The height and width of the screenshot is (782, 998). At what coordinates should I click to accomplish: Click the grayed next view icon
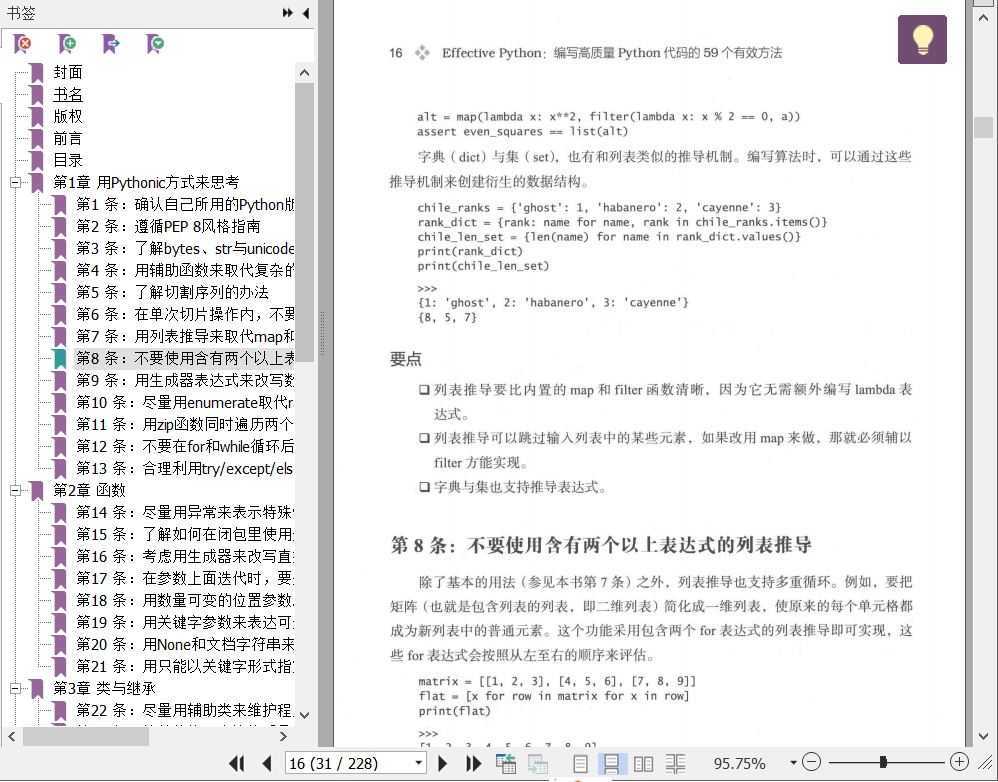[x=538, y=763]
